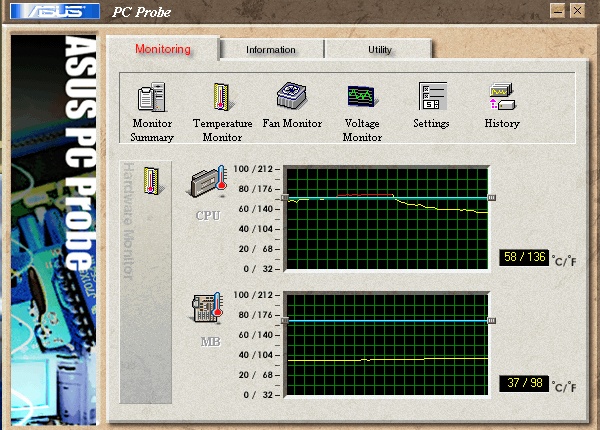The image size is (600, 430).
Task: Open the Temperature Monitor icon
Action: point(222,97)
